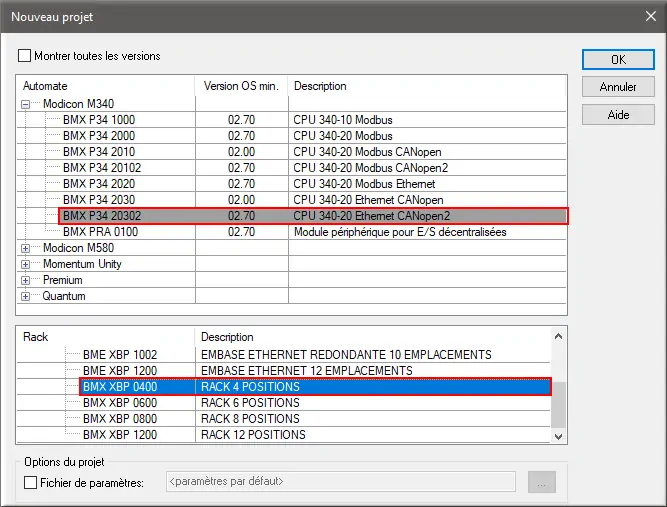Click the Description header of rack list
This screenshot has height=507, width=667.
click(x=227, y=337)
